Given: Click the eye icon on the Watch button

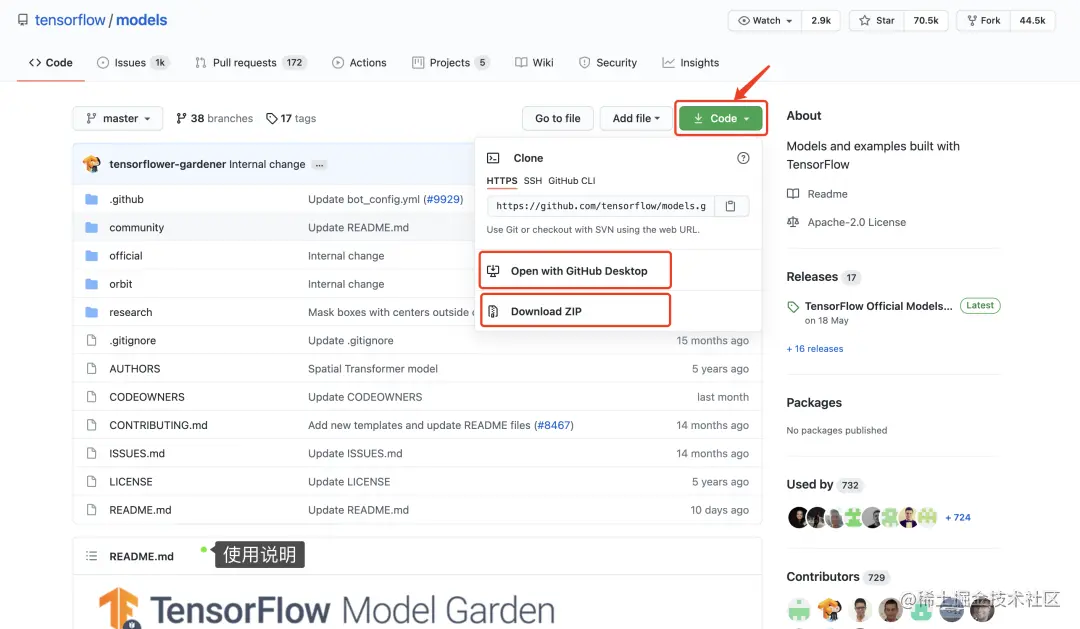Looking at the screenshot, I should 744,20.
